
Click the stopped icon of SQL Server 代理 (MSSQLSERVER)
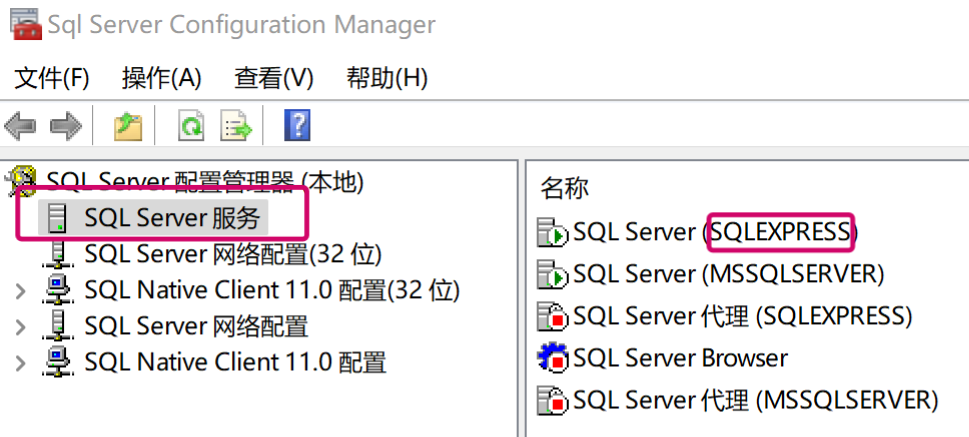(552, 401)
